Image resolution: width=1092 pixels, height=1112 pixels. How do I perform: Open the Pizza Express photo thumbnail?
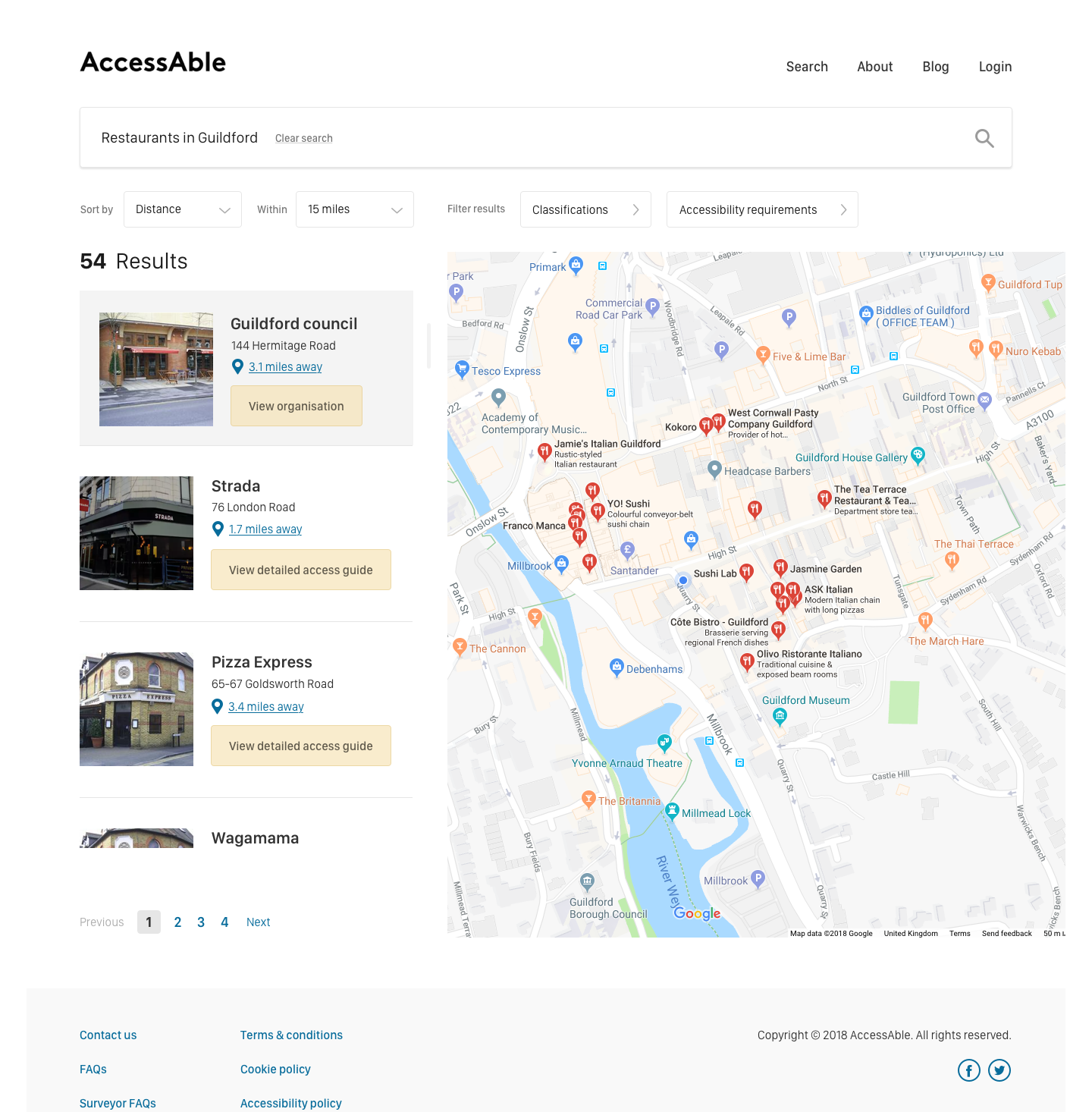(136, 709)
